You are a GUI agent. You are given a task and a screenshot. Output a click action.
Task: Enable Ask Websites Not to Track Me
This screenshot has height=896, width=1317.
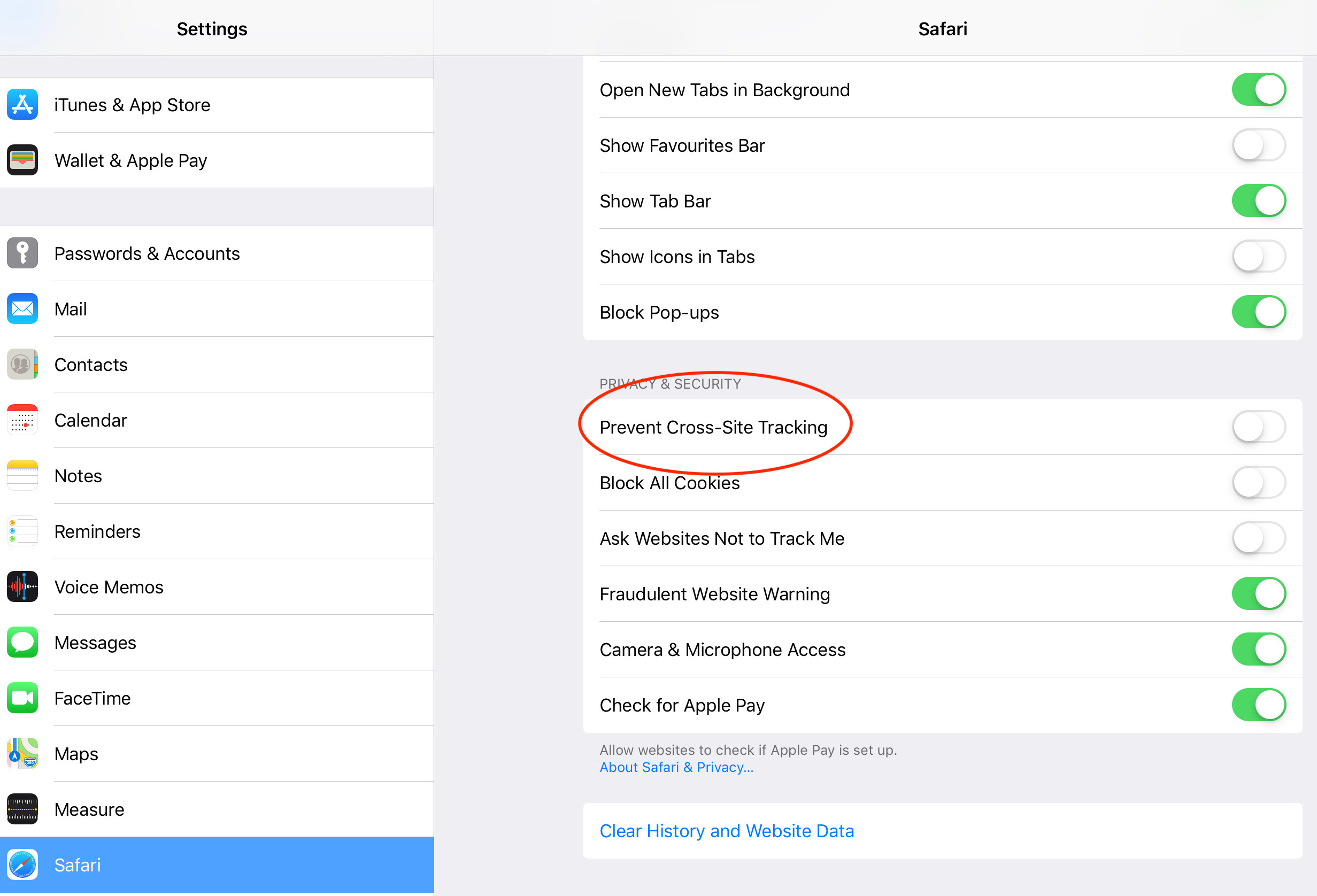[1259, 538]
